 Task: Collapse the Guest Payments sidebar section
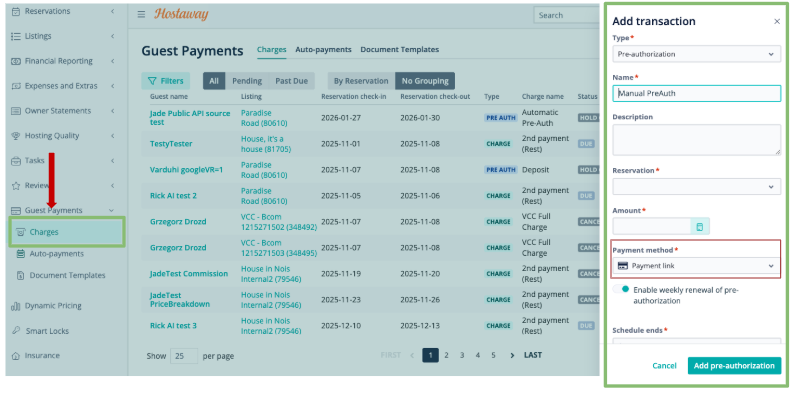click(112, 210)
